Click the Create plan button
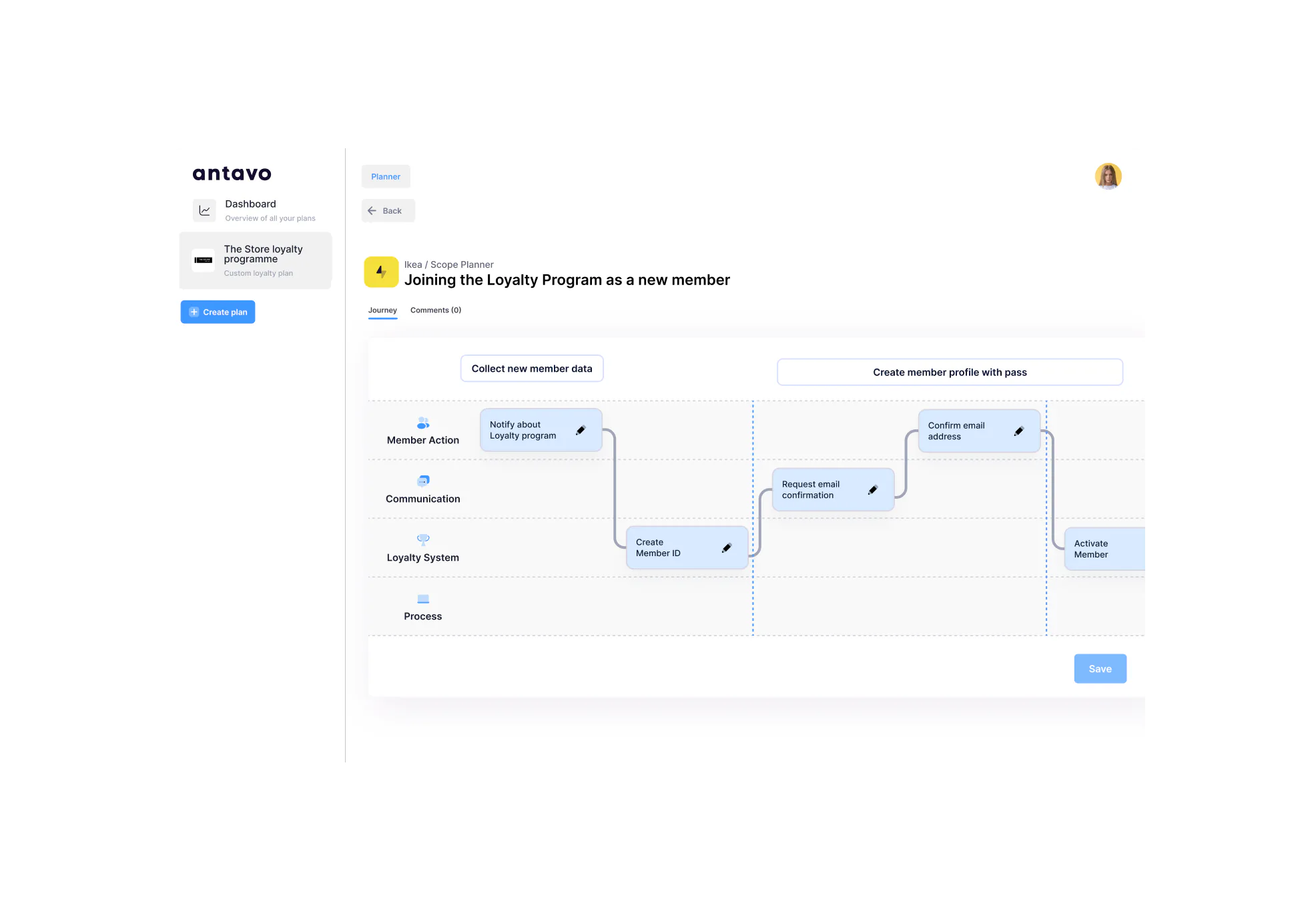Screen dimensions: 1316x912 [218, 312]
